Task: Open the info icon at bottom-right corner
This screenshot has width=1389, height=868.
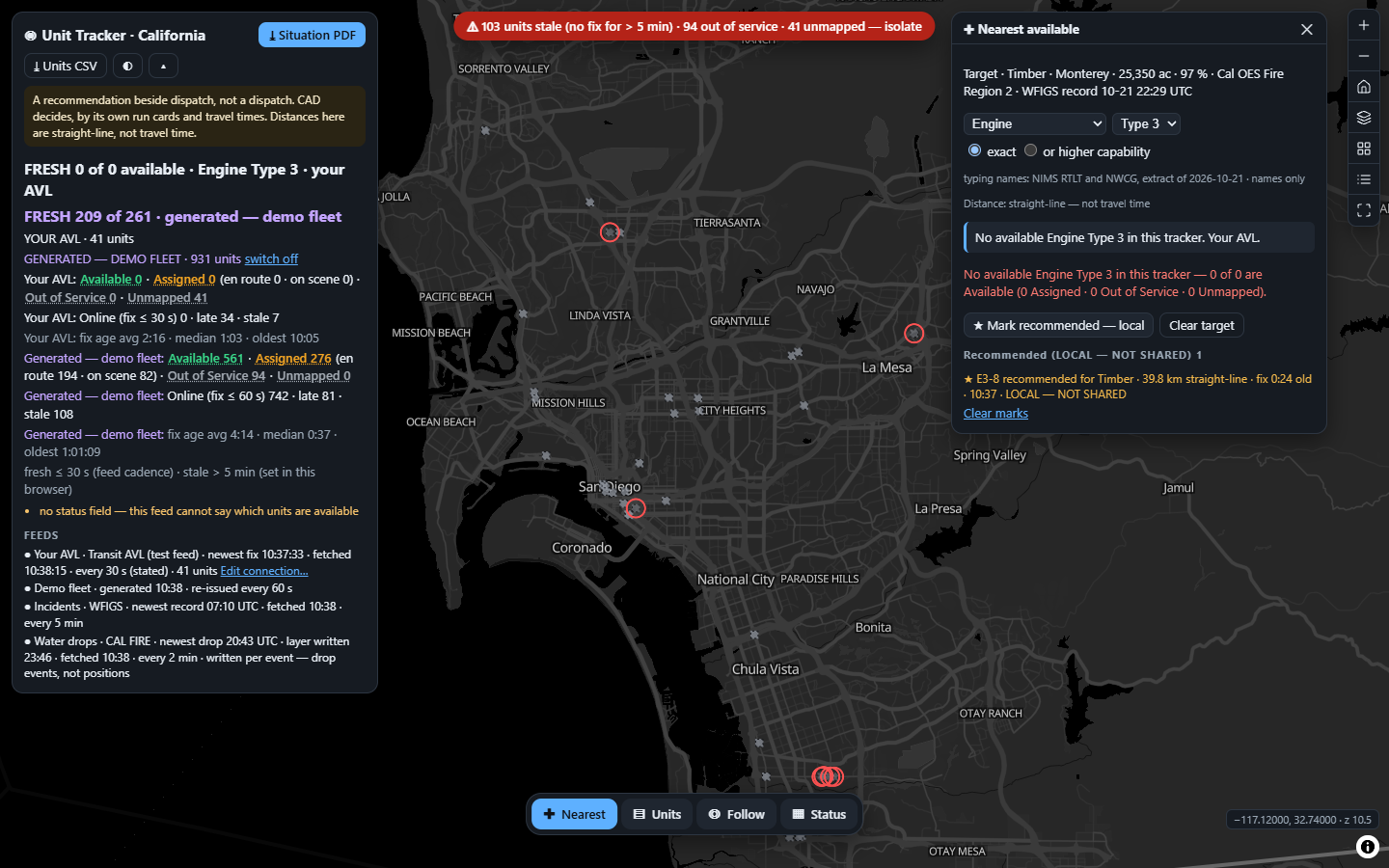Action: pos(1367,847)
